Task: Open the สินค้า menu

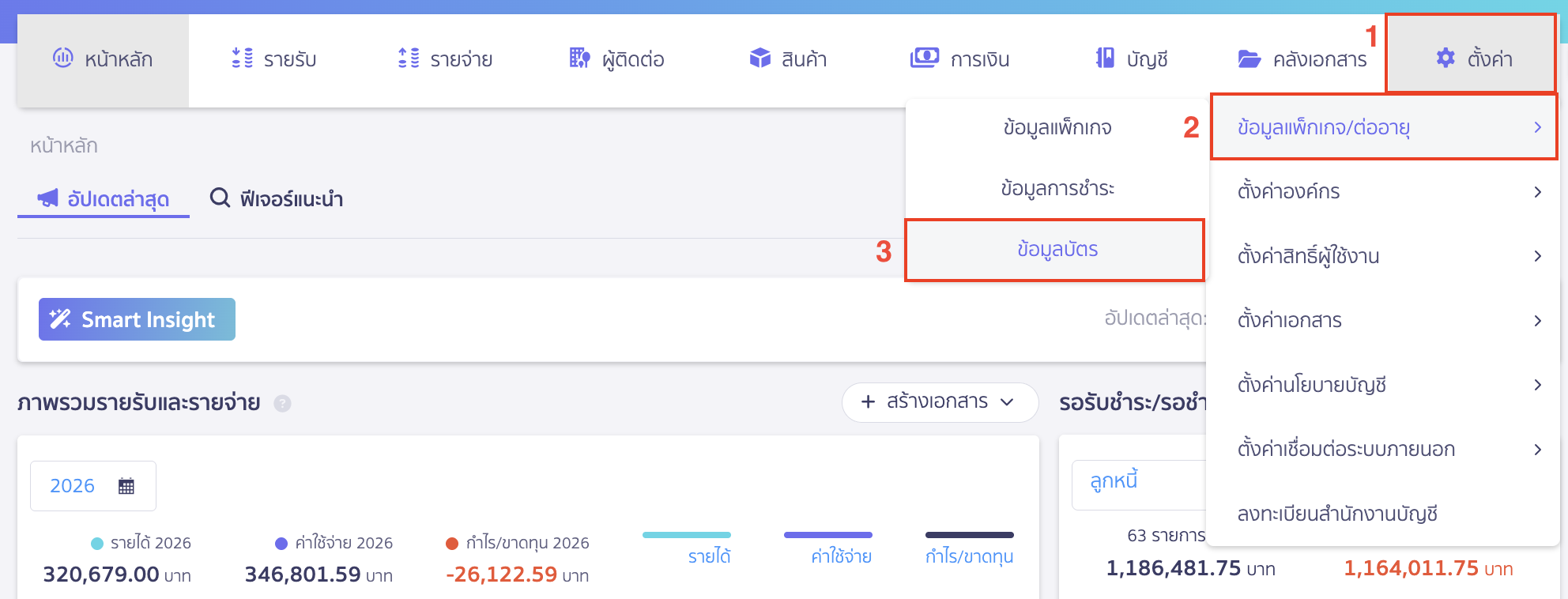Action: pos(788,60)
